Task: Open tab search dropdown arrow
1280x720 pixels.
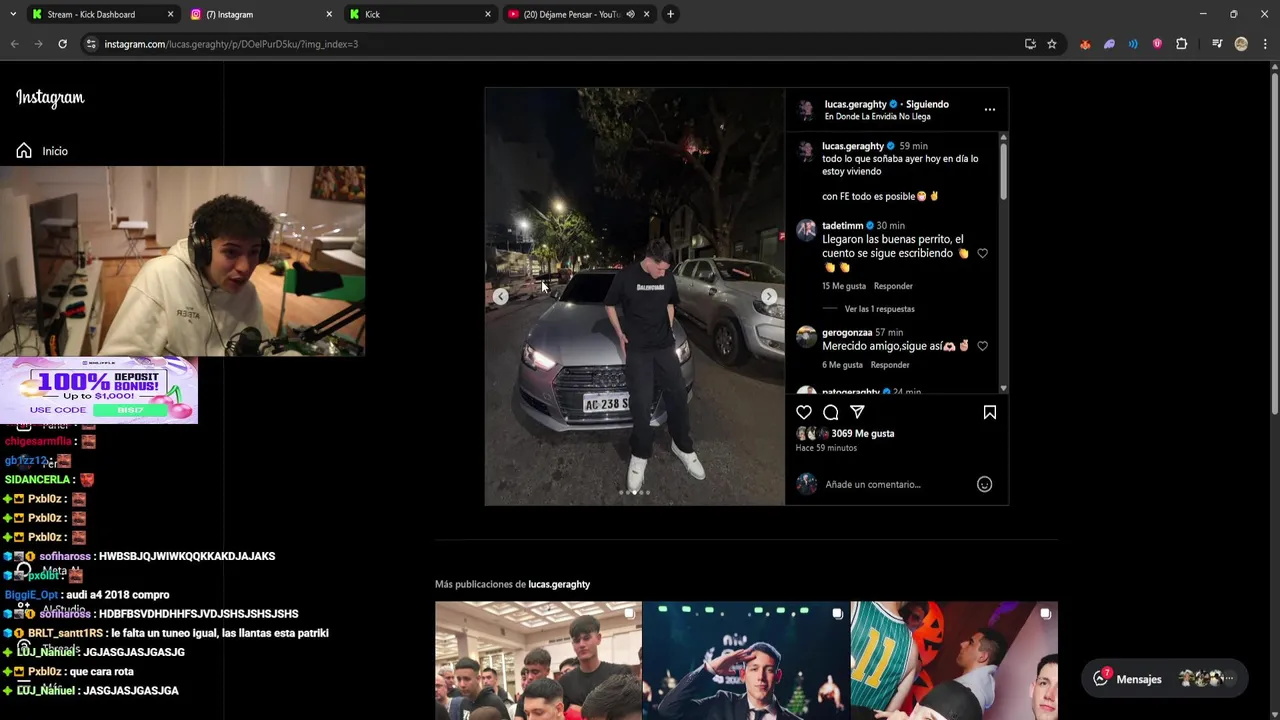Action: (13, 14)
